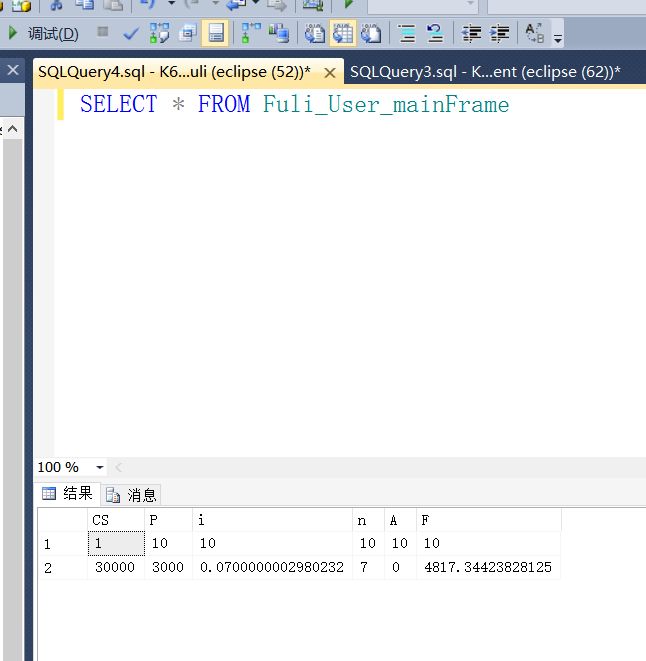646x661 pixels.
Task: Set results to file output
Action: coord(371,33)
